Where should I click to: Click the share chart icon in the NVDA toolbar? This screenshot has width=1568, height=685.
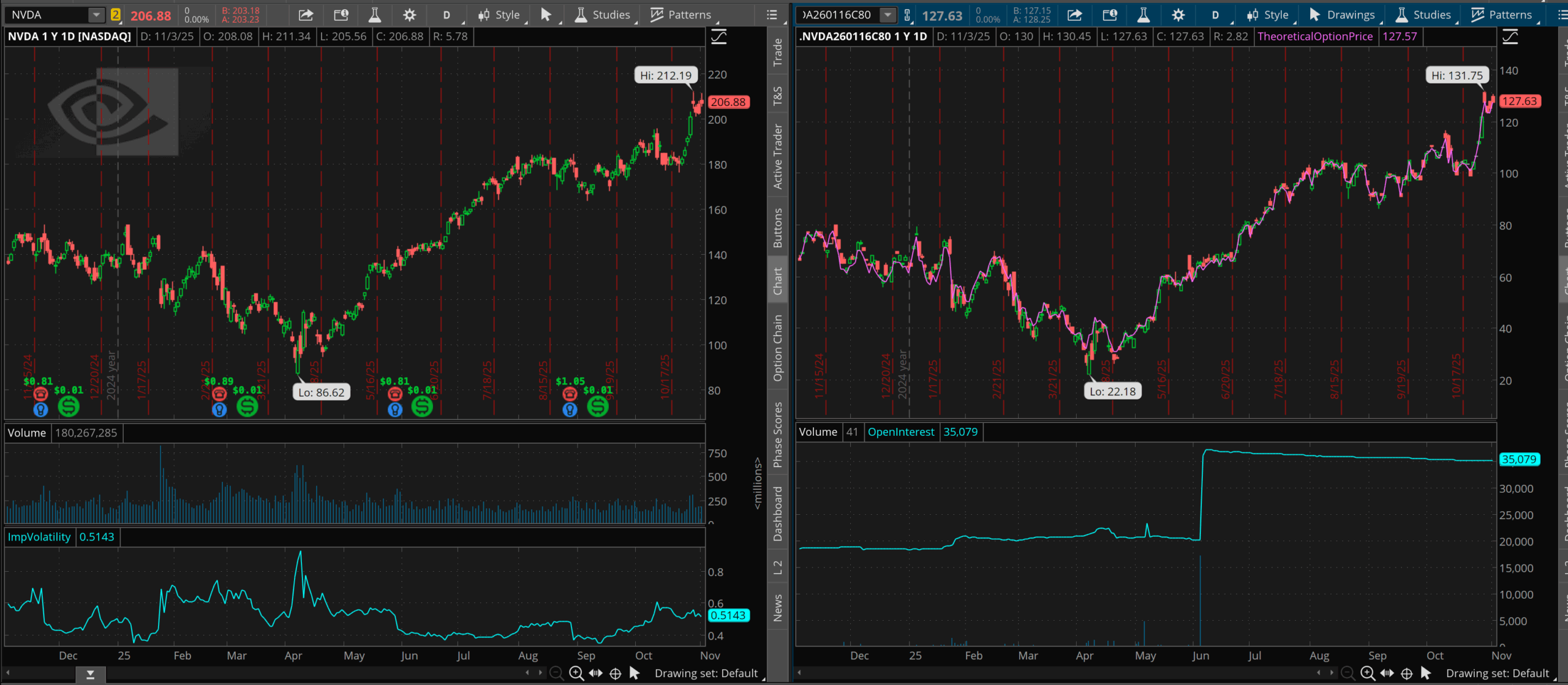pos(306,15)
